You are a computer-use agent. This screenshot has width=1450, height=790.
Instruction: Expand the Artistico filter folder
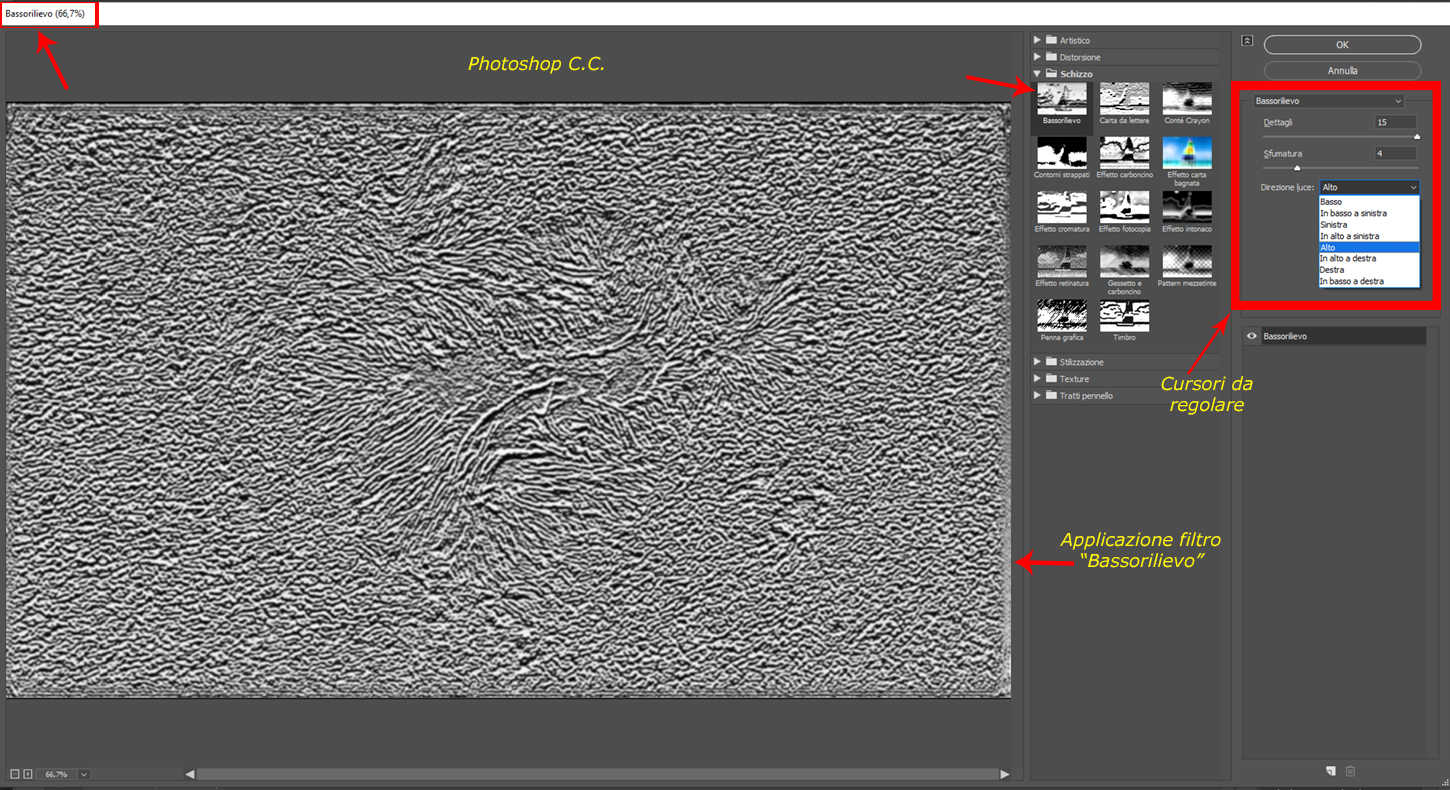(1038, 40)
